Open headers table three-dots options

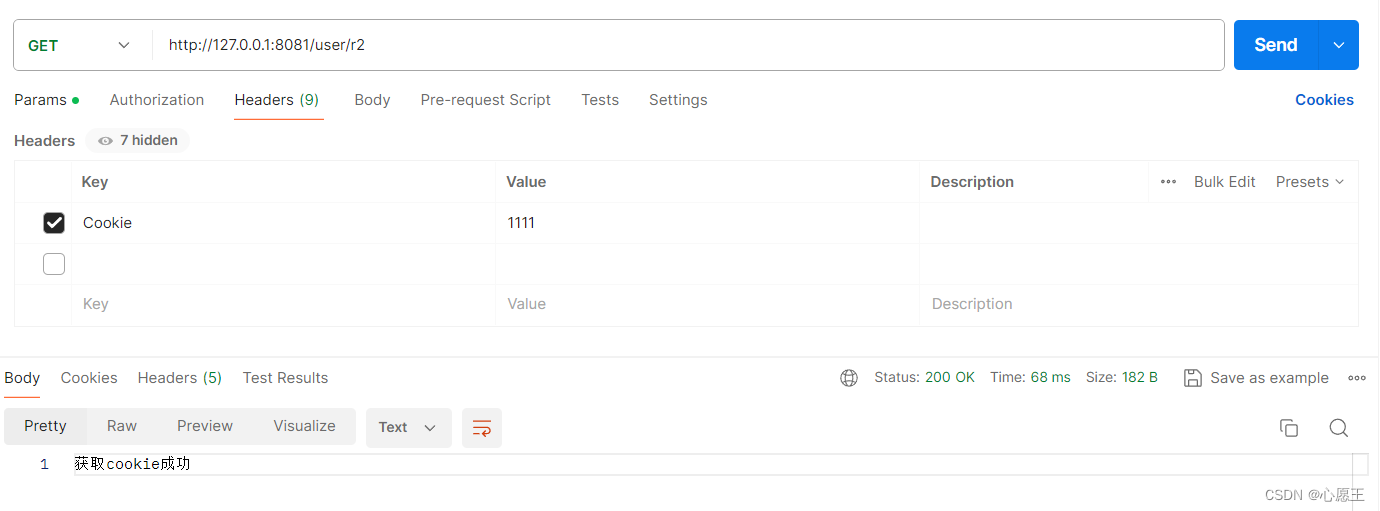1168,182
